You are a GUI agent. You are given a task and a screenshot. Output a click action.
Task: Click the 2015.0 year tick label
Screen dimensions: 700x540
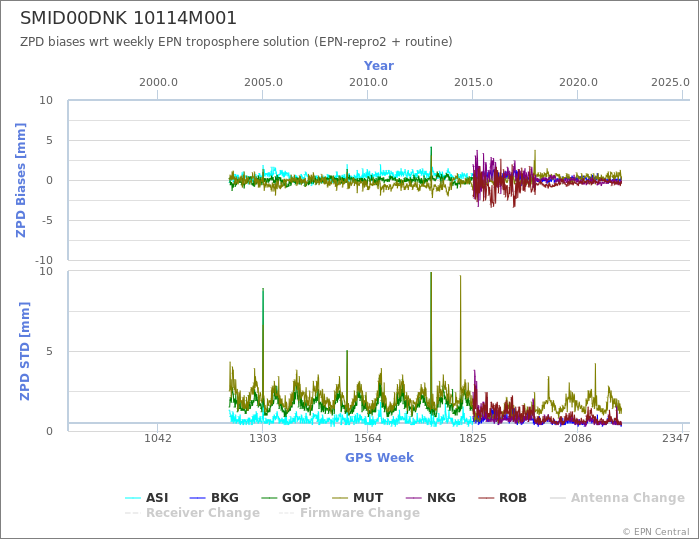[473, 83]
